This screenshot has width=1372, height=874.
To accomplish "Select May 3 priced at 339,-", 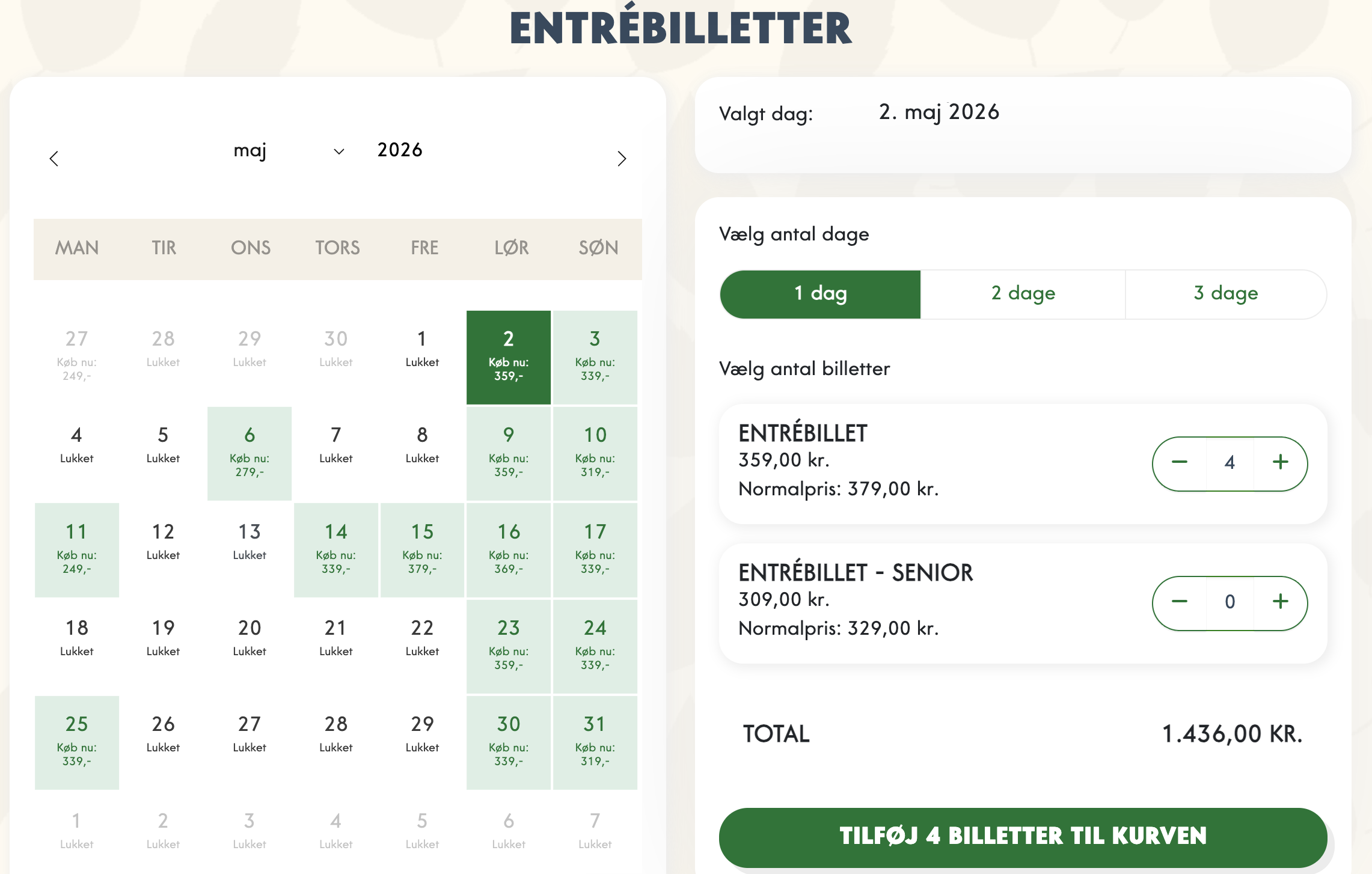I will click(x=595, y=357).
